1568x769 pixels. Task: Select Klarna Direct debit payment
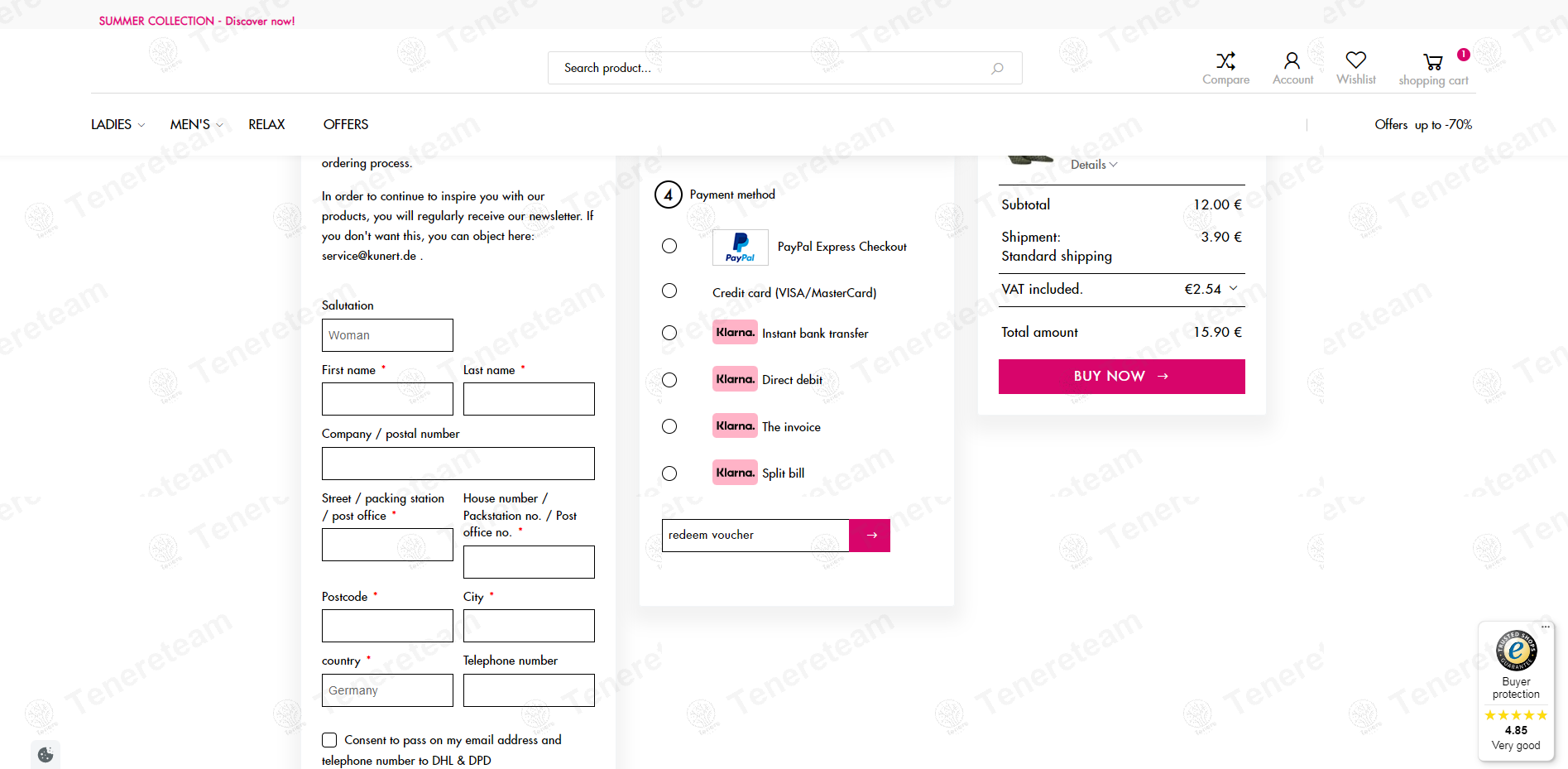click(669, 380)
